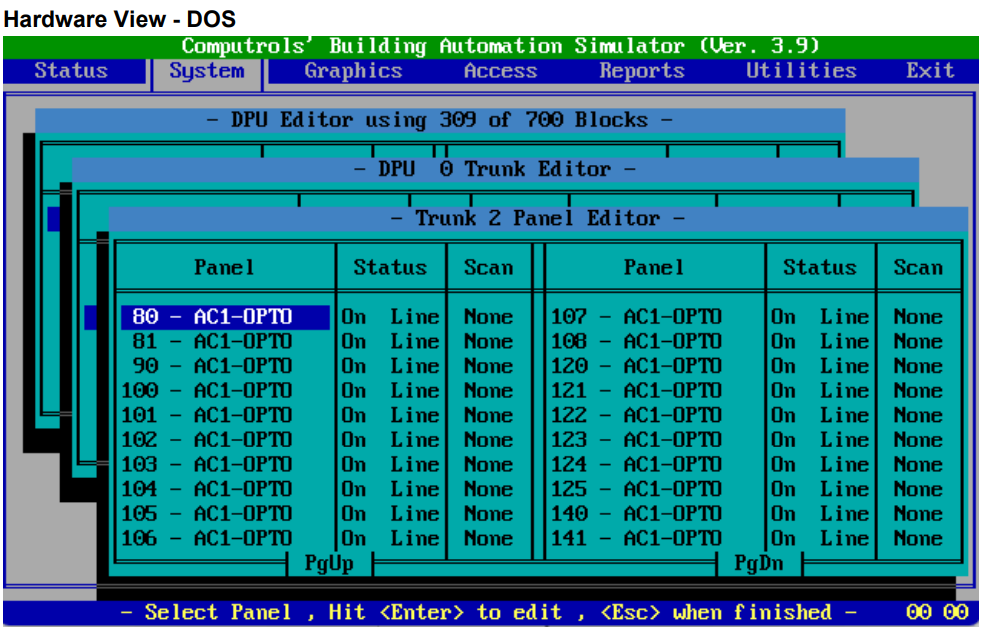This screenshot has width=984, height=633.
Task: Bring the DPU 0 Trunk Editor window forward
Action: click(496, 169)
